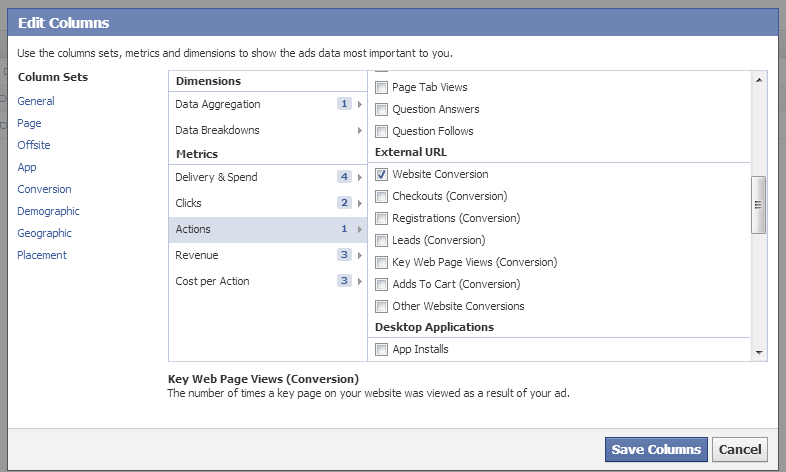Viewport: 786px width, 472px height.
Task: Expand the Clicks metrics arrow
Action: (359, 203)
